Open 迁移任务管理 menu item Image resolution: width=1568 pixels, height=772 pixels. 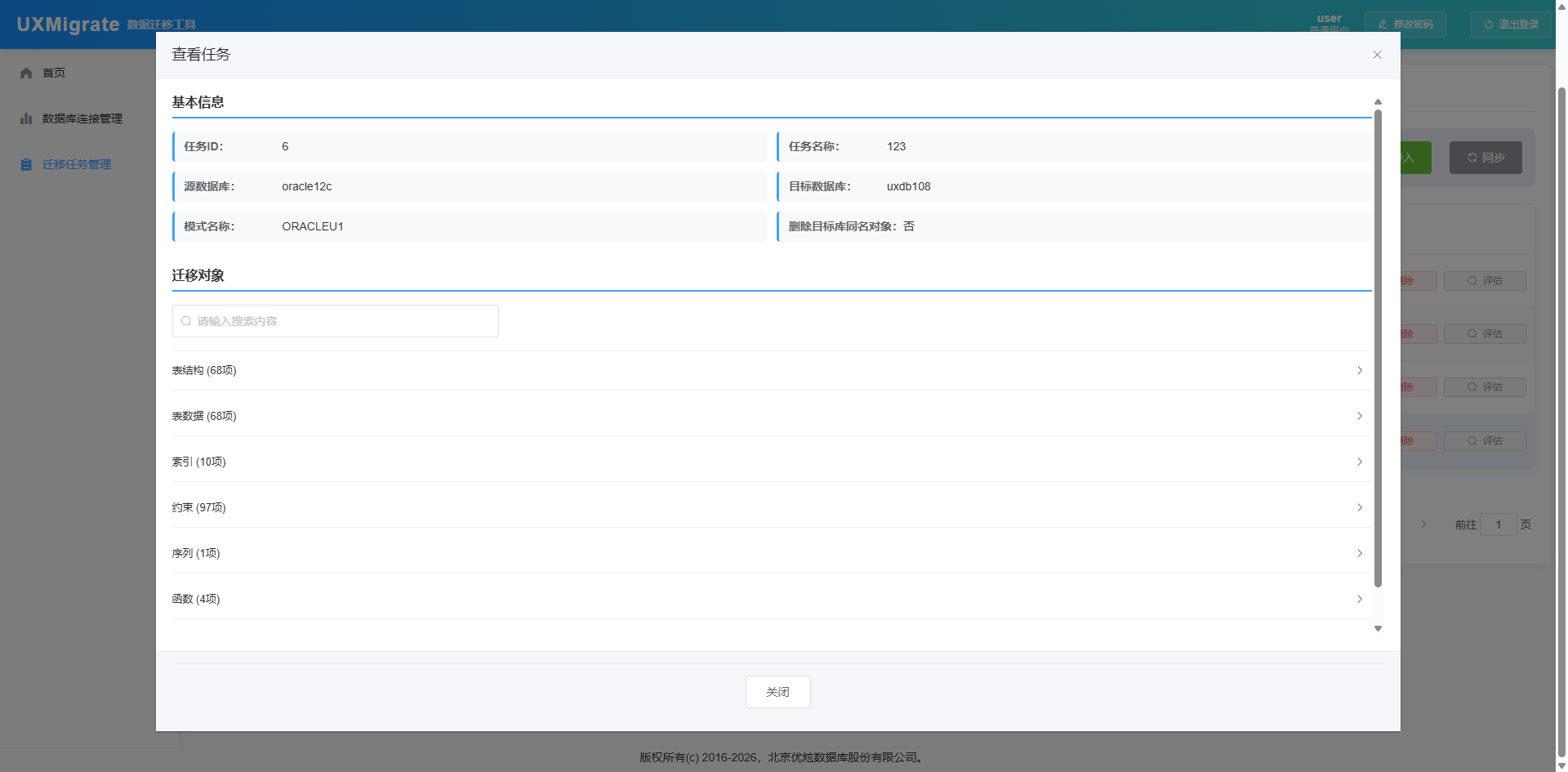point(76,164)
